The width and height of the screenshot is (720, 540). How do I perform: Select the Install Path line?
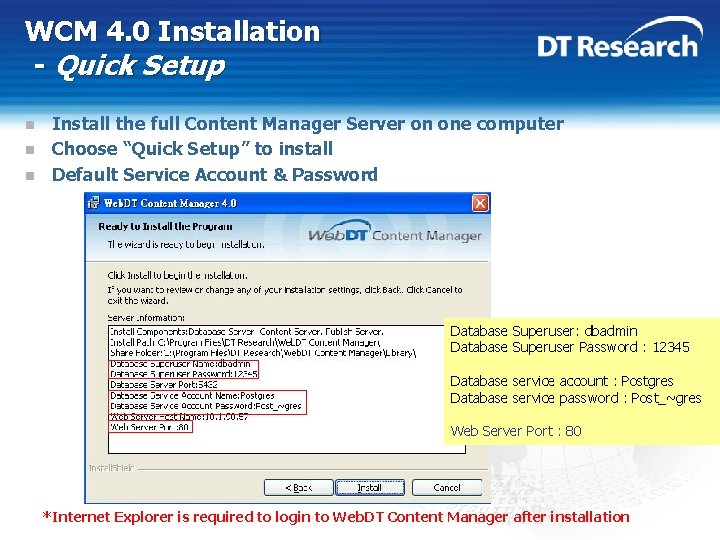(x=245, y=343)
